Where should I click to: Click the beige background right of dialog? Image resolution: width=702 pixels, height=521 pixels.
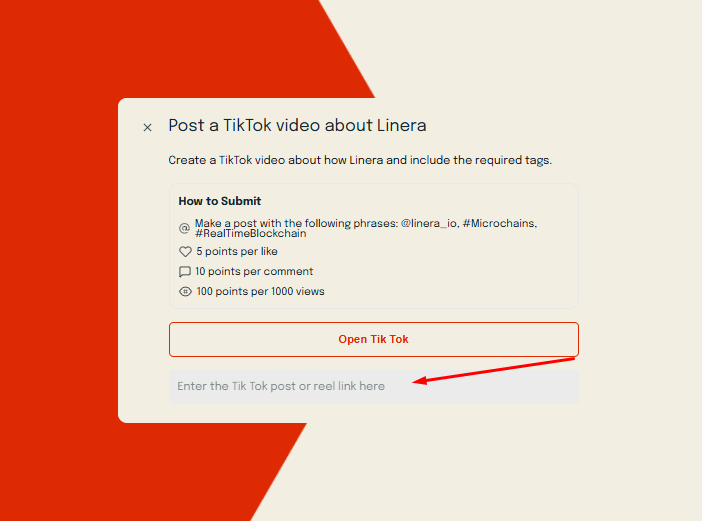[x=640, y=260]
